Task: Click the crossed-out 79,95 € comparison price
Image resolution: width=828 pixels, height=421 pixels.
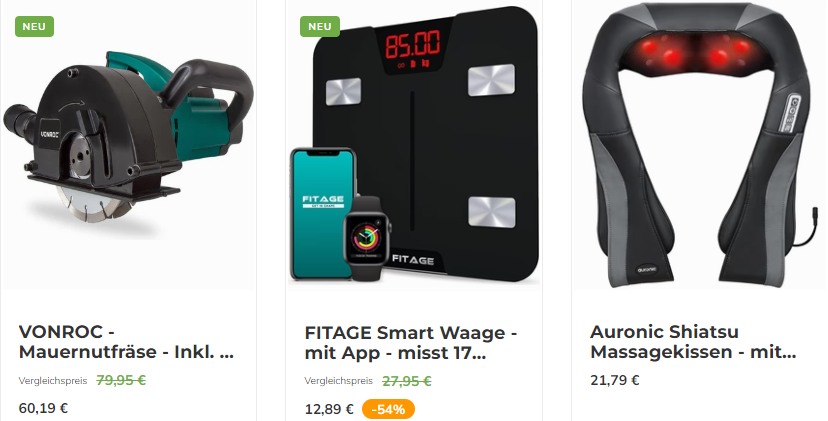Action: [x=121, y=380]
